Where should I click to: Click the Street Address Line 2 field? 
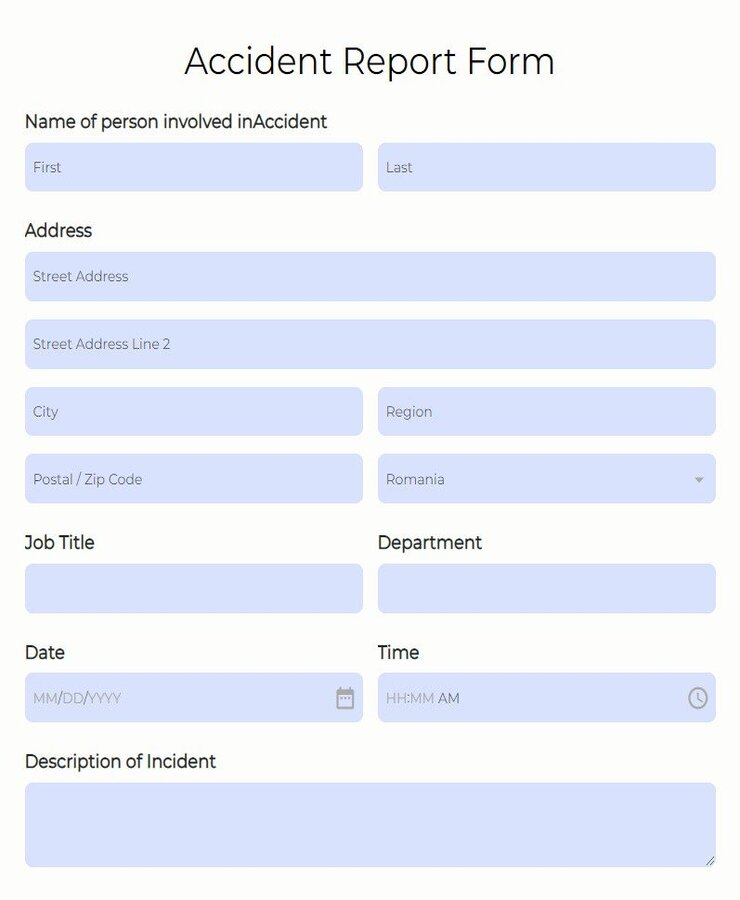click(x=370, y=344)
